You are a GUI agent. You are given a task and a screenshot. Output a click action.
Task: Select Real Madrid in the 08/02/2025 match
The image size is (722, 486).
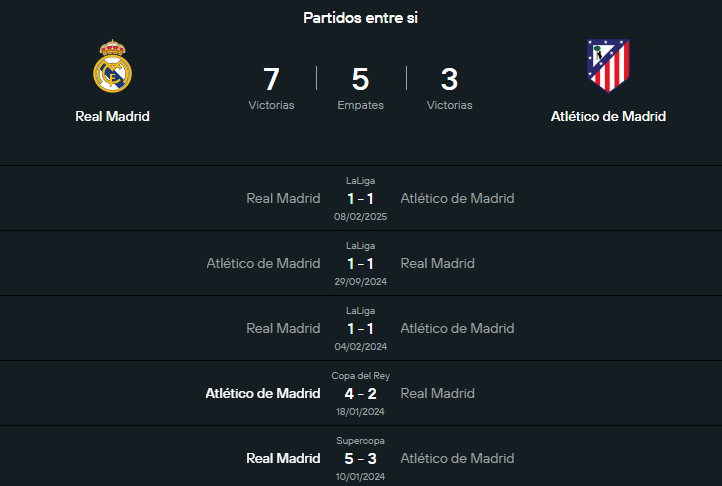pos(283,198)
